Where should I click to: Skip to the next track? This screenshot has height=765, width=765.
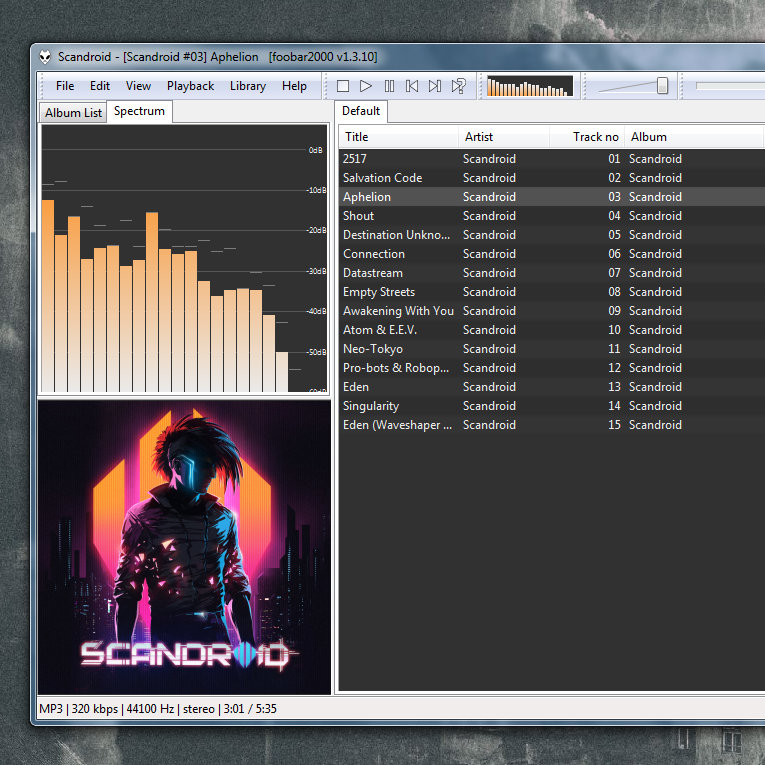(435, 86)
